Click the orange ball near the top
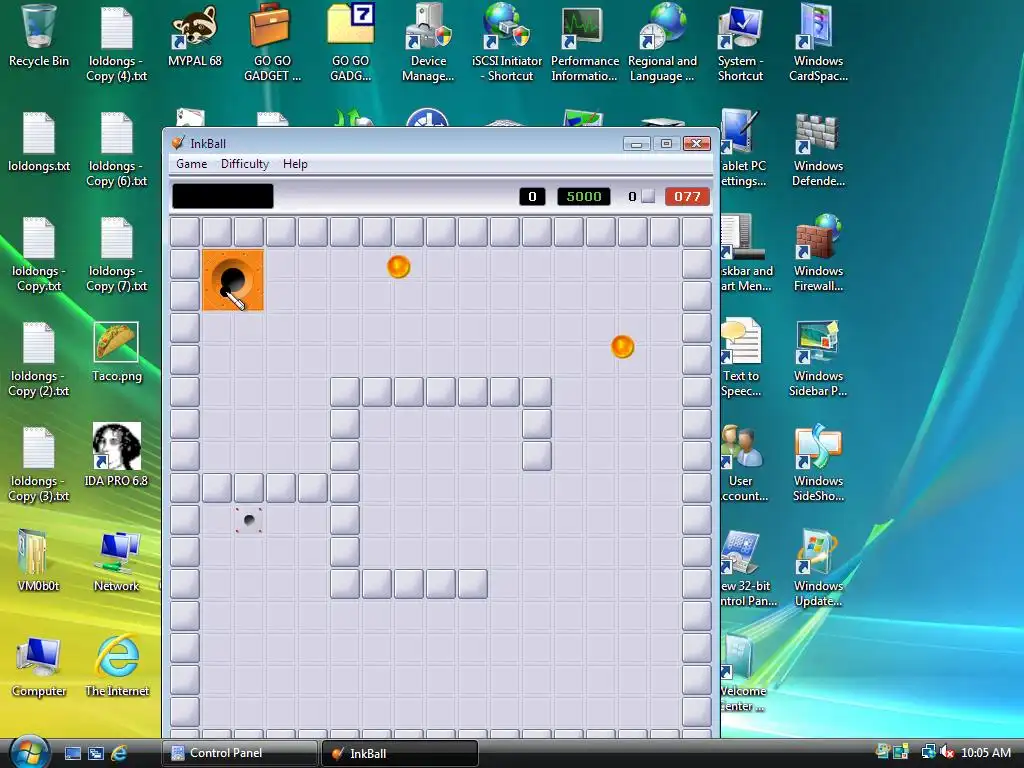The height and width of the screenshot is (768, 1024). point(398,266)
